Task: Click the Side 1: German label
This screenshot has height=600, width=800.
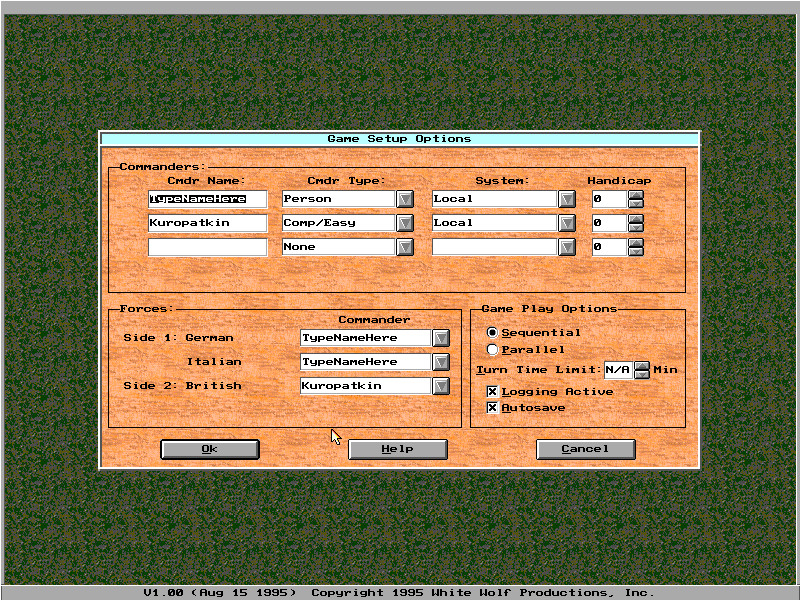Action: click(x=179, y=338)
